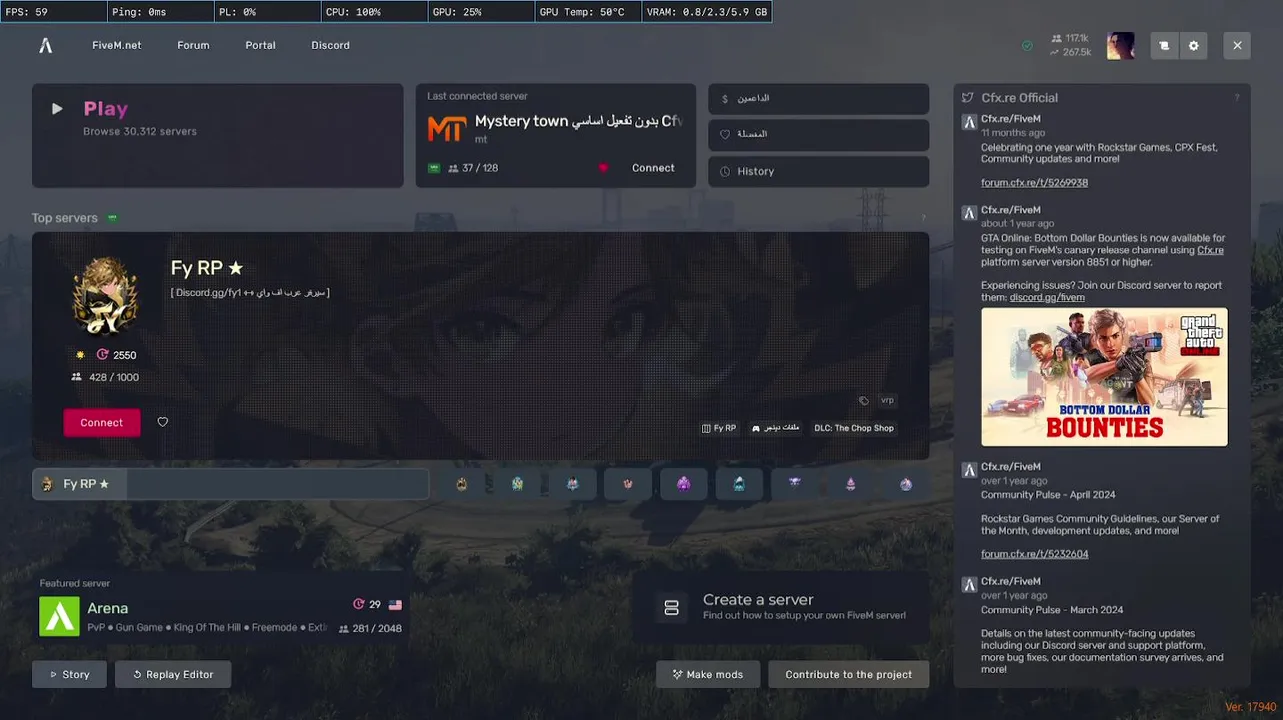Click the Create a server card
The height and width of the screenshot is (720, 1283).
pos(781,607)
